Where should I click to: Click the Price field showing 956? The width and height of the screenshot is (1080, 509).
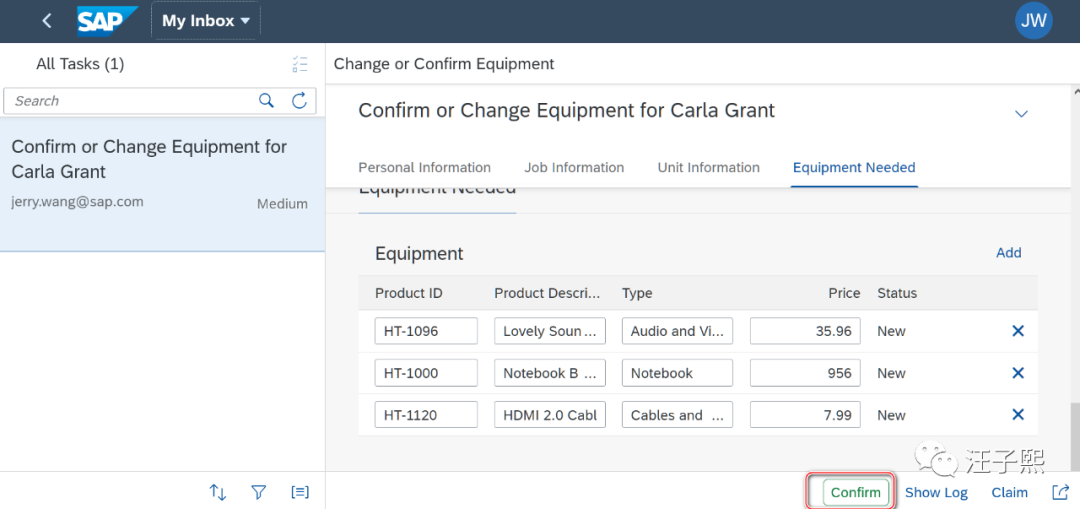click(x=804, y=373)
